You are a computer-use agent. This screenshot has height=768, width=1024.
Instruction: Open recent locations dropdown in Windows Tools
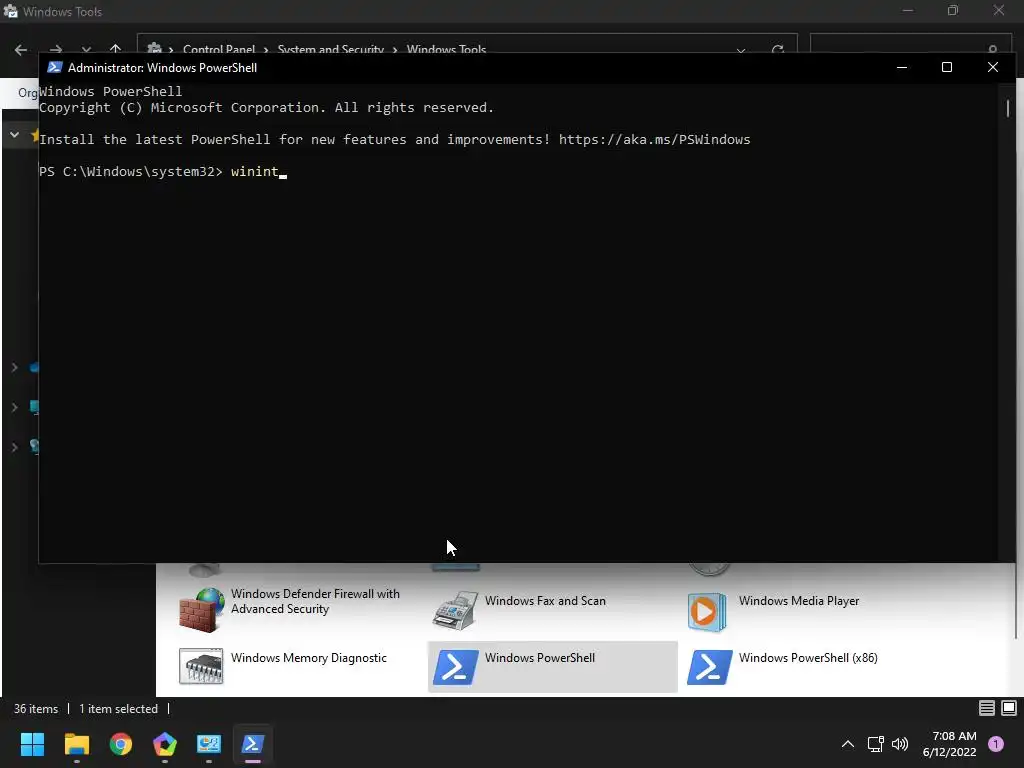click(x=86, y=50)
